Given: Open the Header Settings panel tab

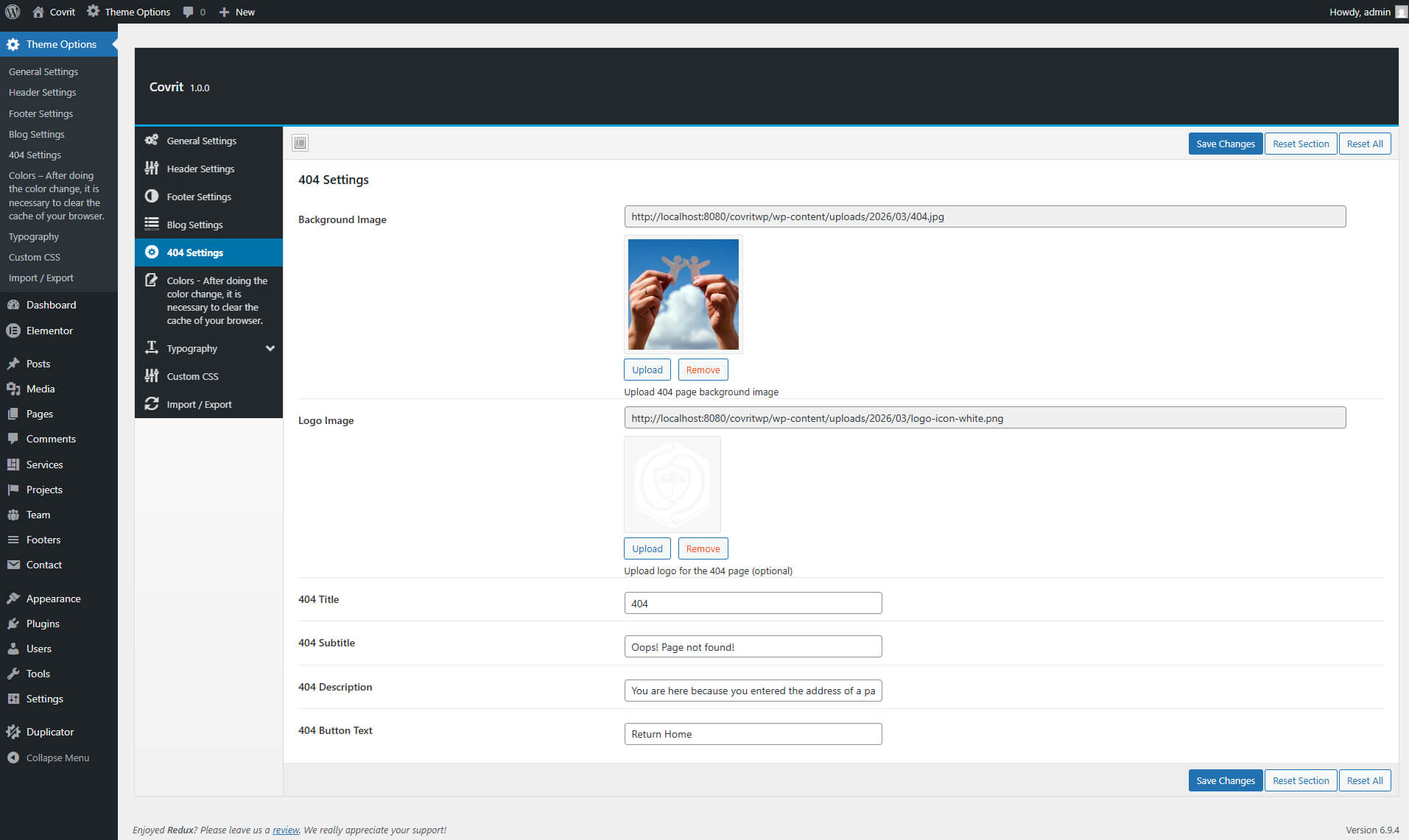Looking at the screenshot, I should pos(200,169).
